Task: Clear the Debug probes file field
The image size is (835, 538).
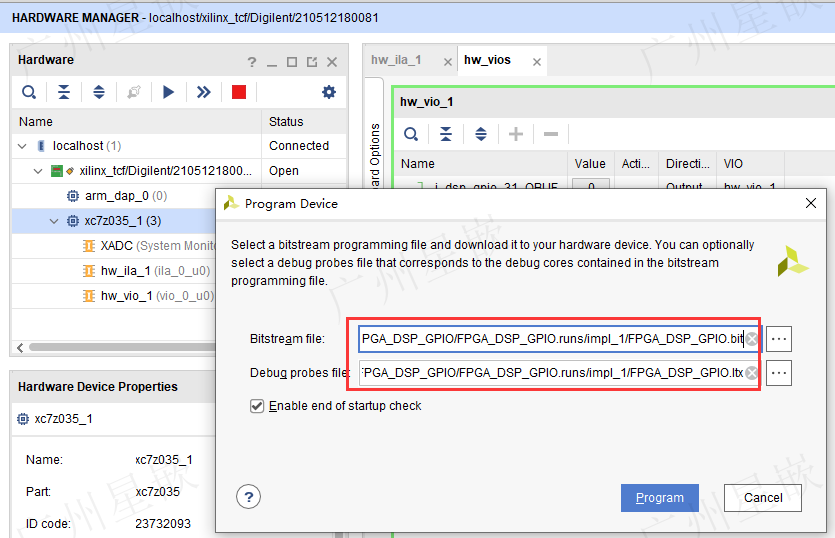Action: [x=751, y=373]
